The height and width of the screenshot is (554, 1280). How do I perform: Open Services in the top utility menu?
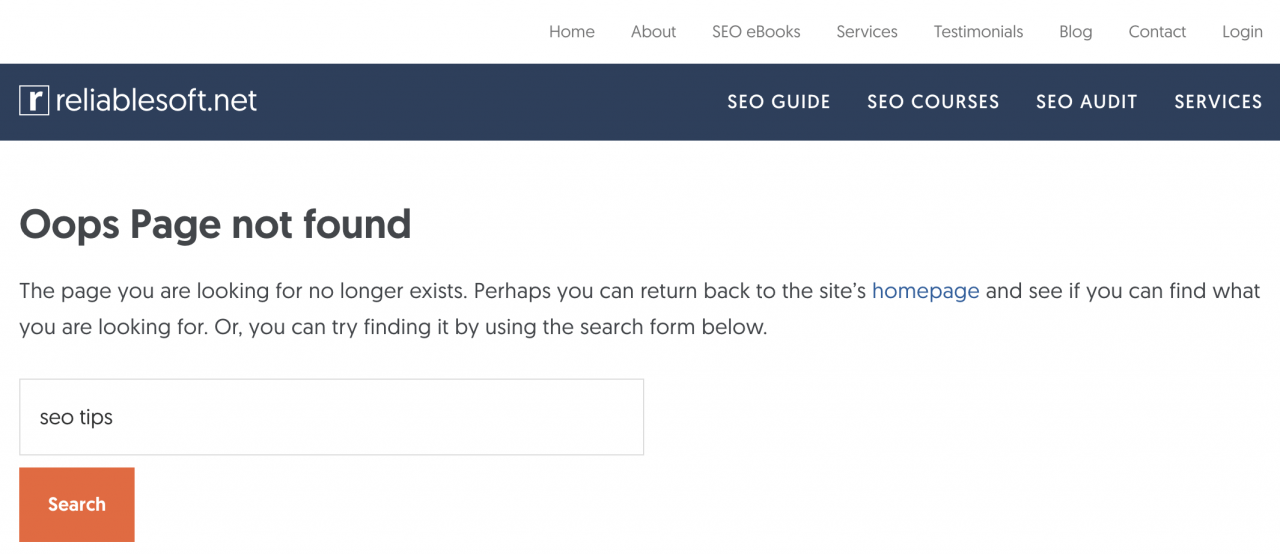pyautogui.click(x=867, y=32)
